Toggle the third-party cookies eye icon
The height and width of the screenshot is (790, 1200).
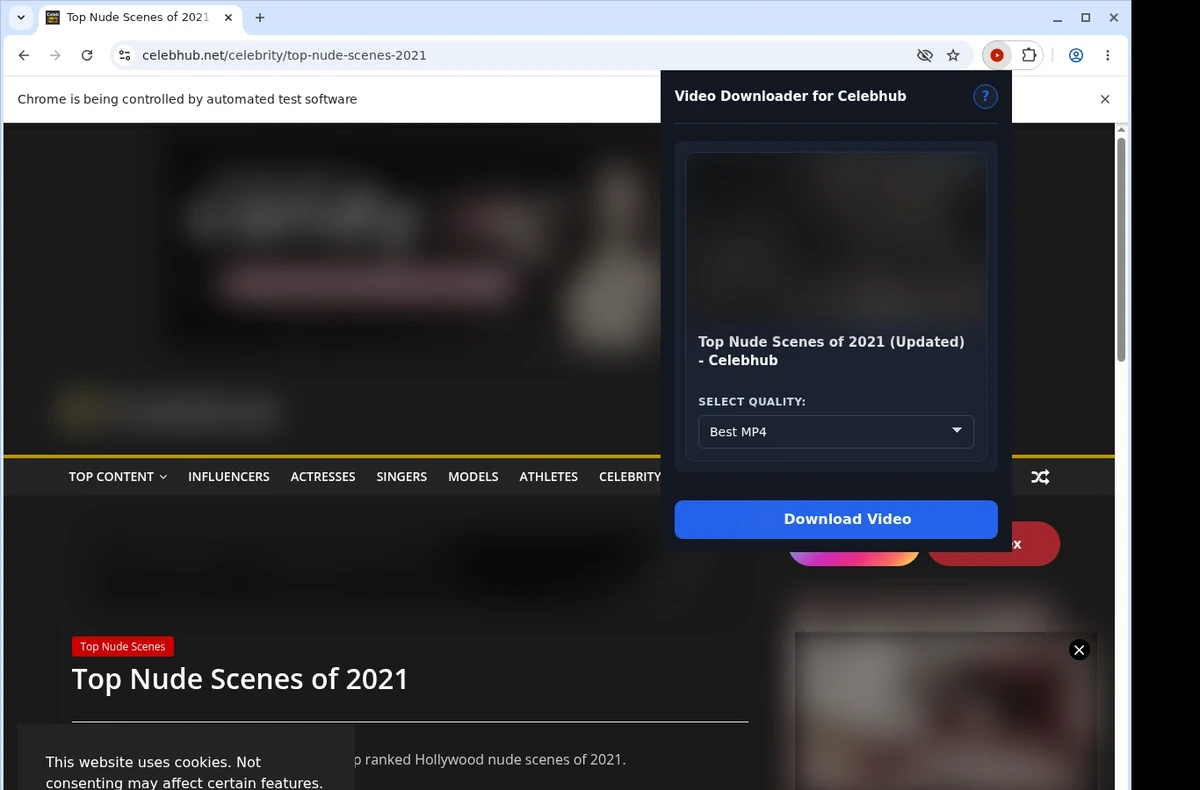(924, 56)
